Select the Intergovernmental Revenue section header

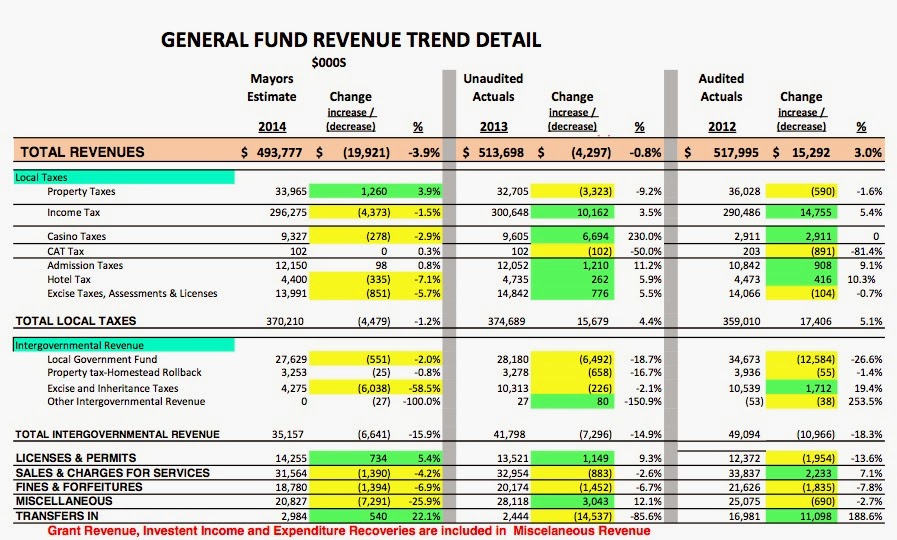[x=124, y=345]
